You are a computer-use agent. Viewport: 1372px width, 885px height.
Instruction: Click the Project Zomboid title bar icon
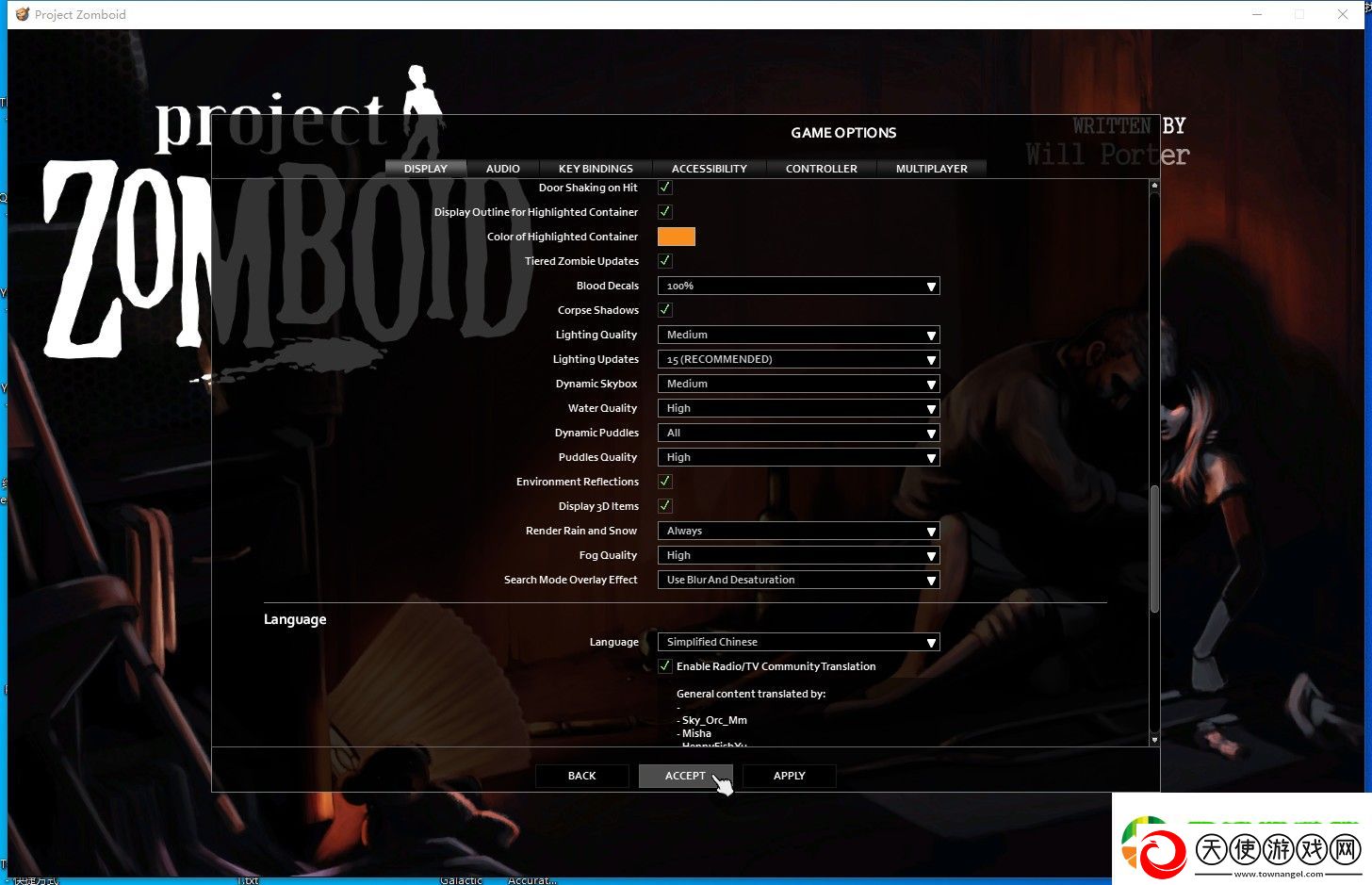click(x=22, y=14)
